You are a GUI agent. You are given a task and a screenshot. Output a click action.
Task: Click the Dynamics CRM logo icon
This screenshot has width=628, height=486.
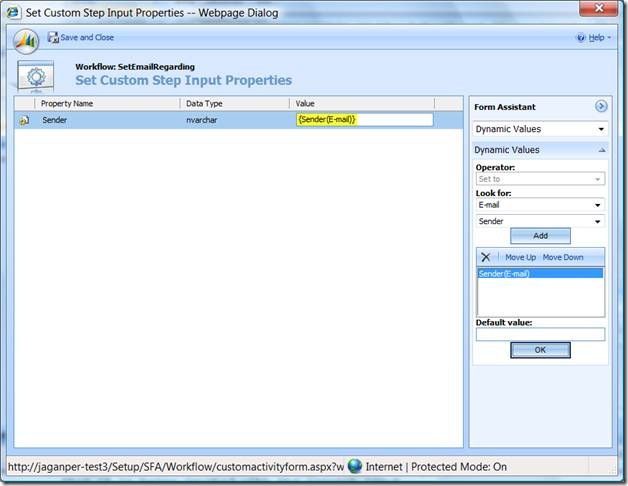(27, 40)
